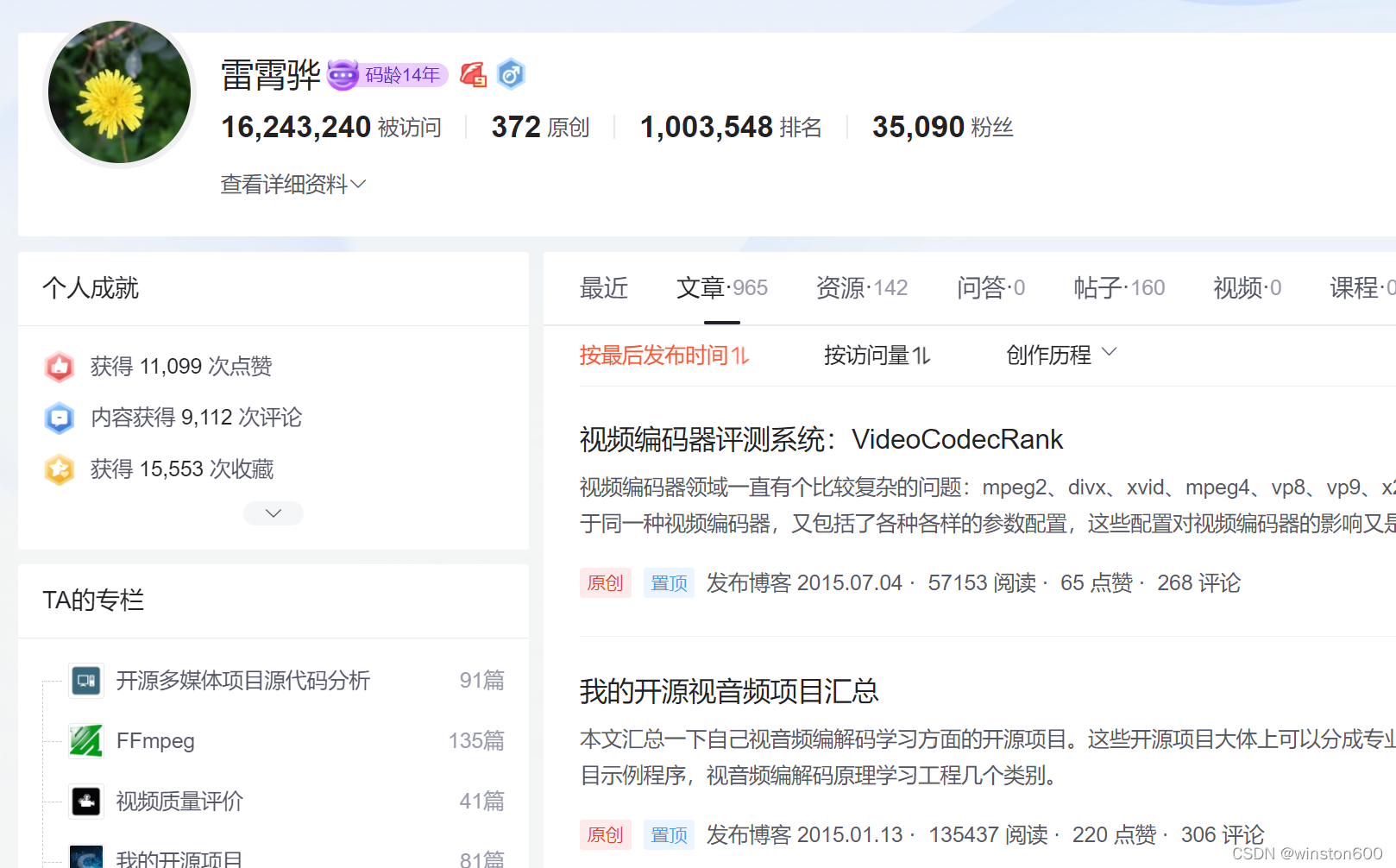Click the 372 原创 count
1396x868 pixels.
540,127
